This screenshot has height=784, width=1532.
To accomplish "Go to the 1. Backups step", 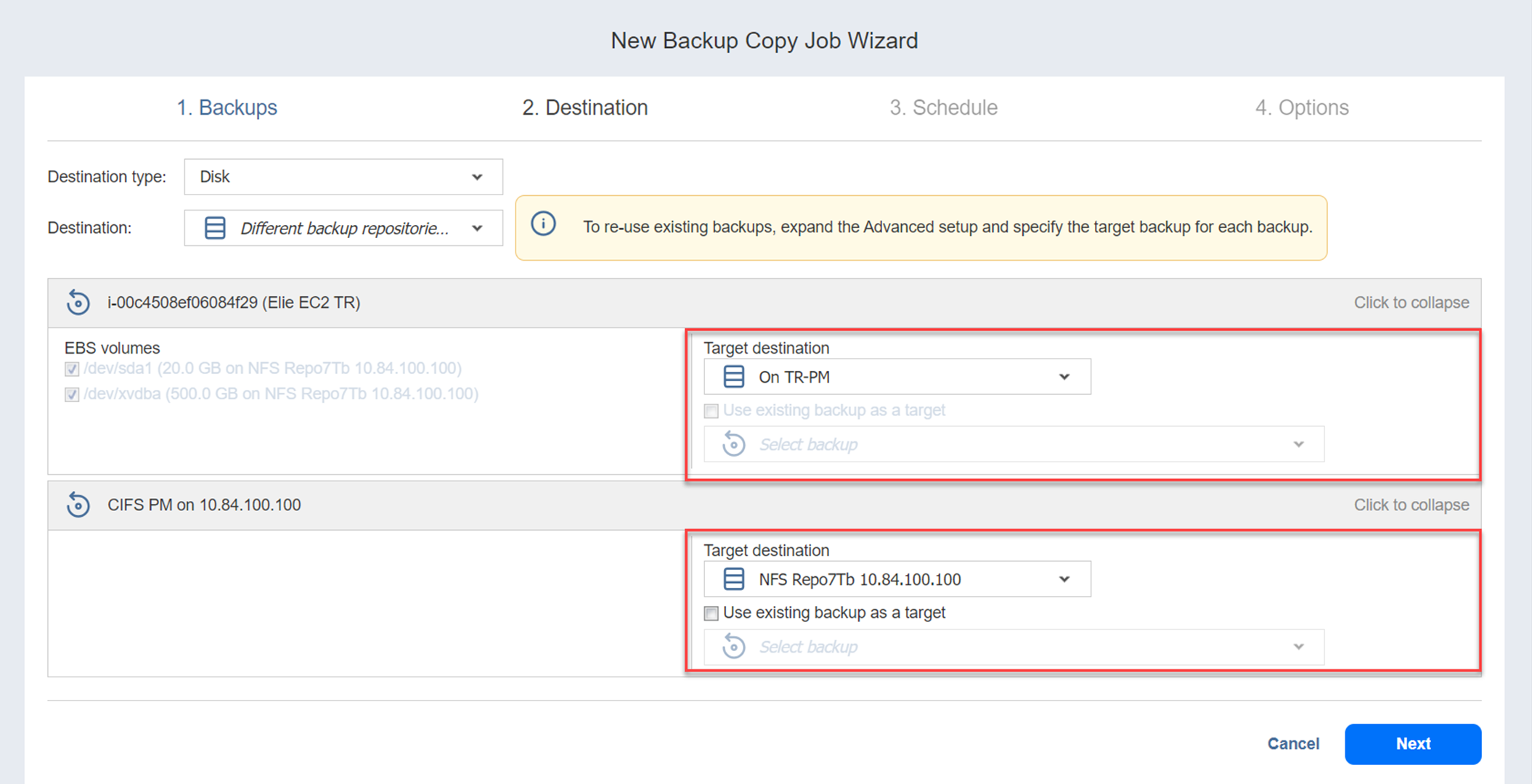I will 227,107.
